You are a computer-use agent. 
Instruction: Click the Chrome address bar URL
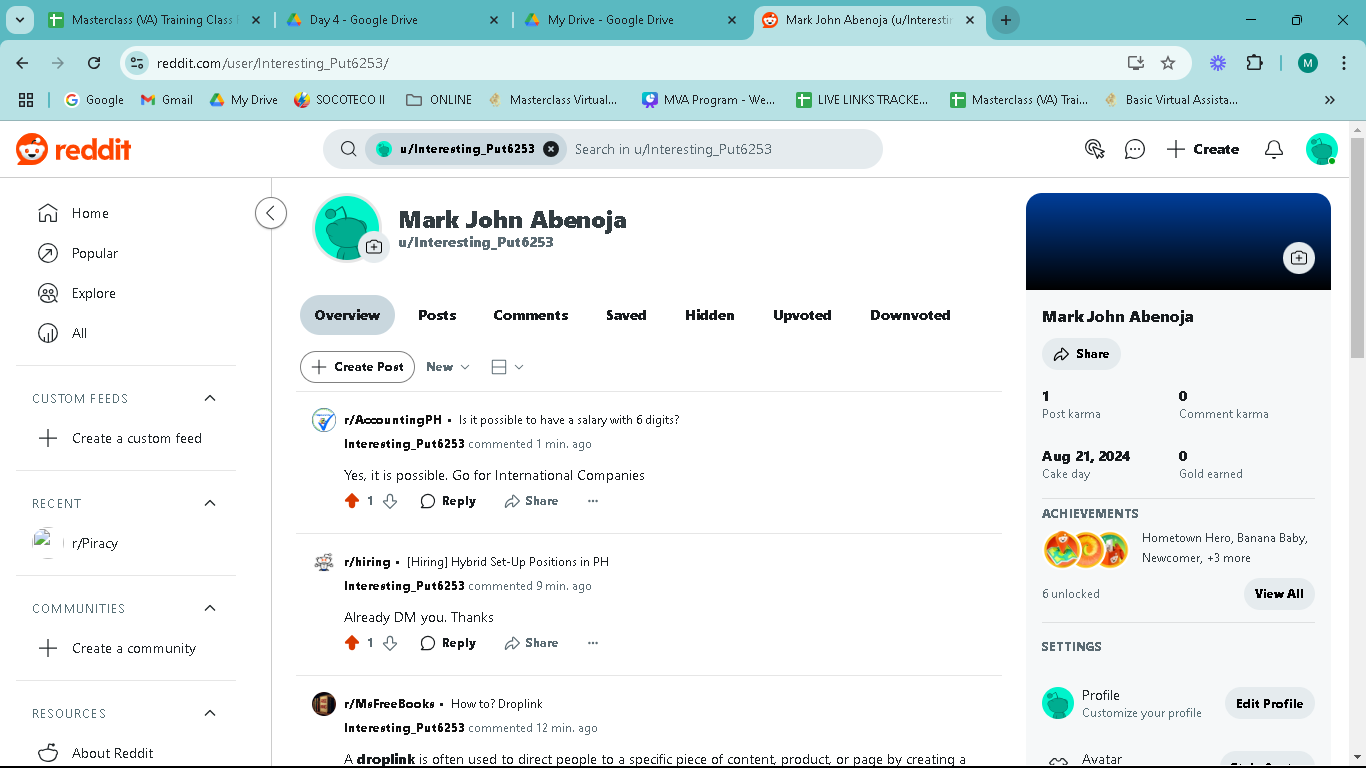point(272,63)
